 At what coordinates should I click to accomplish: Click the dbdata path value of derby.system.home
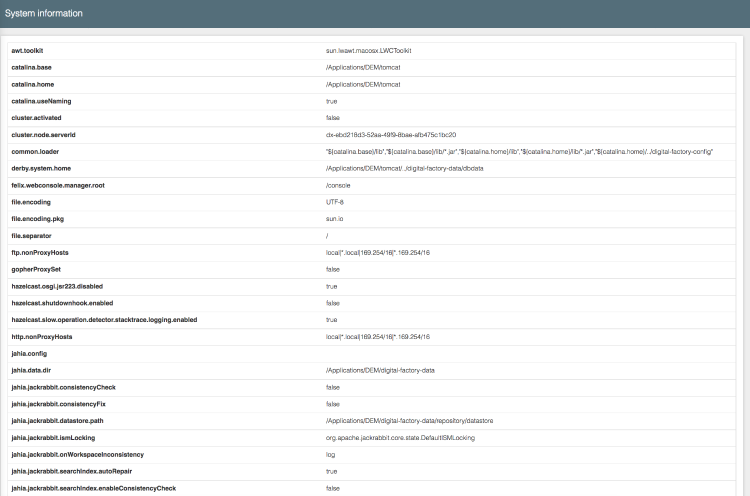point(405,168)
